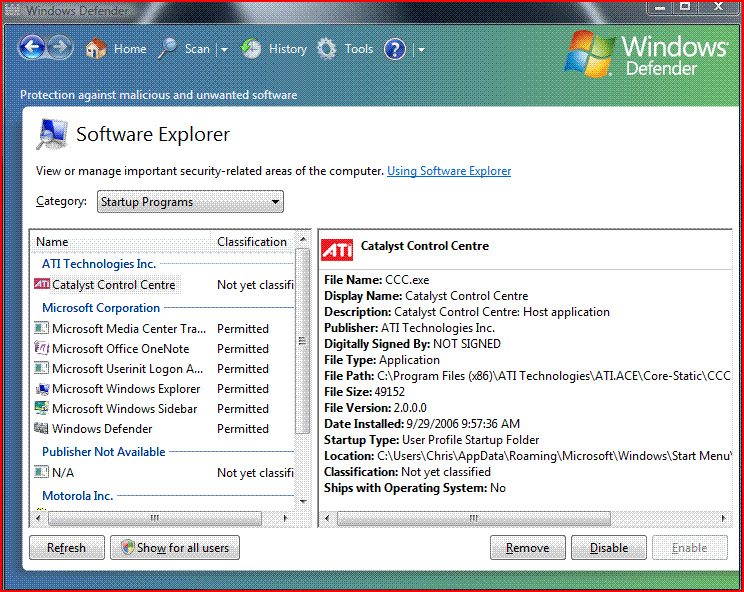
Task: Select the N/A list entry
Action: click(x=63, y=472)
